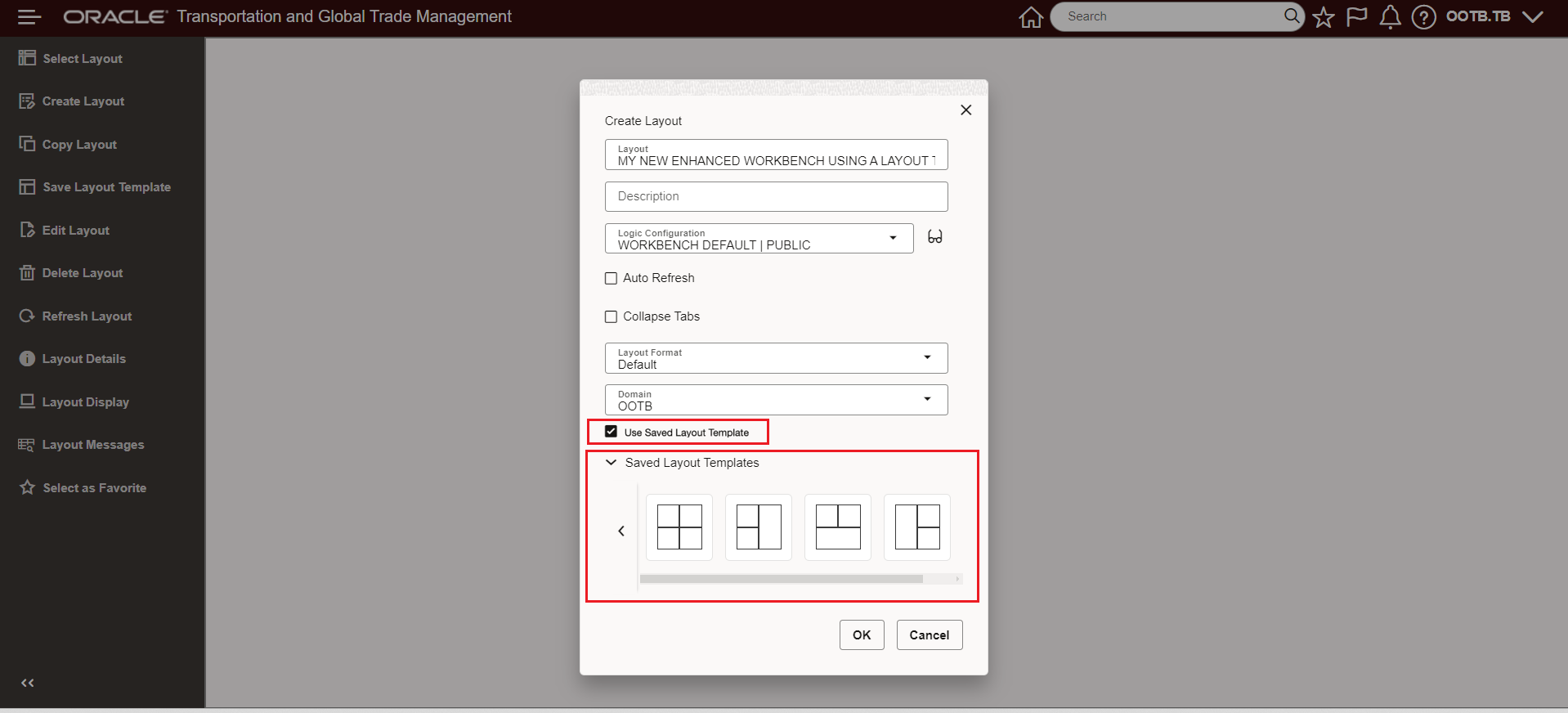Click the Layout Messages icon
Viewport: 1568px width, 713px height.
tap(27, 445)
